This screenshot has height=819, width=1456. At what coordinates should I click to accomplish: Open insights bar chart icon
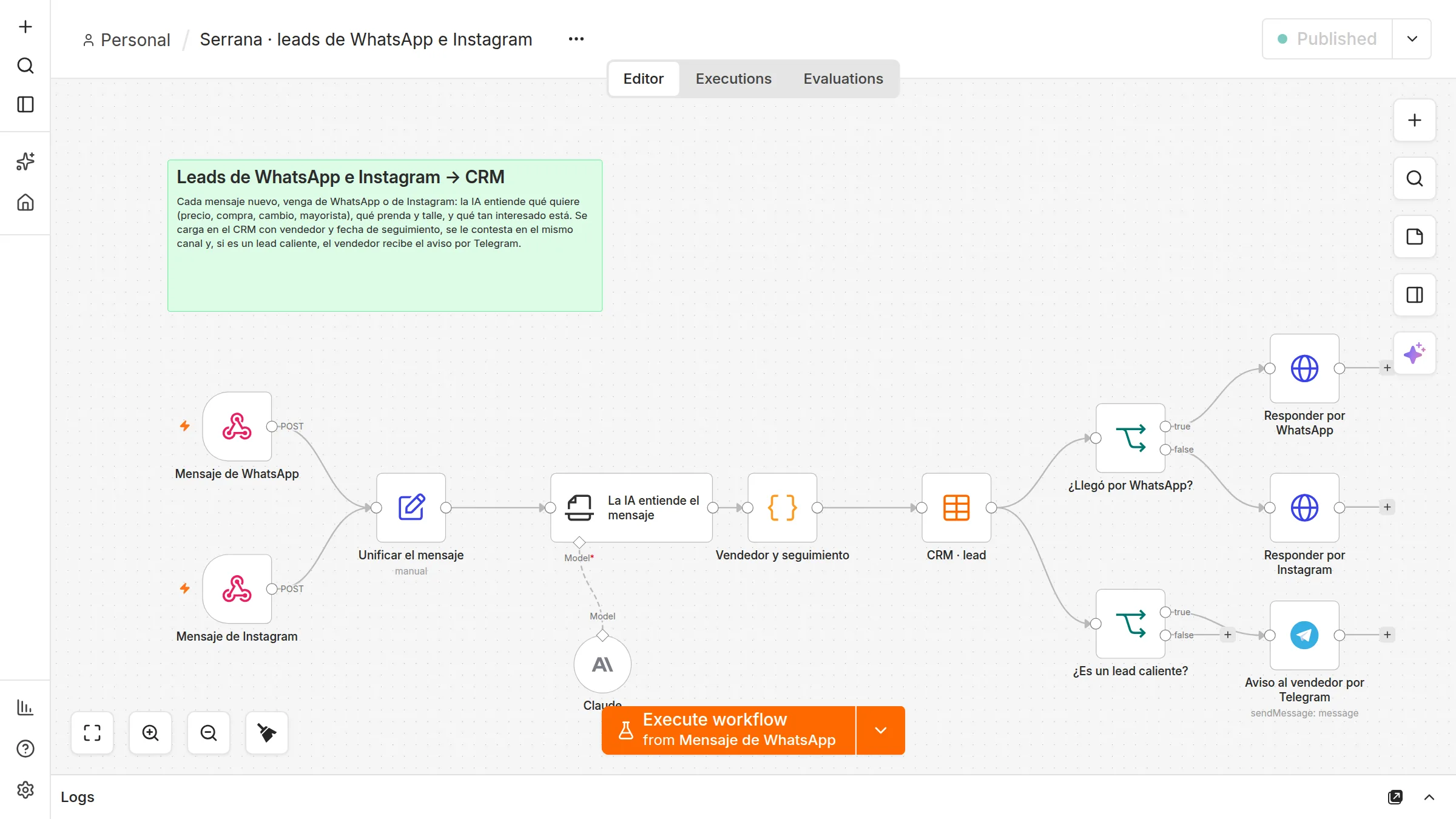pyautogui.click(x=25, y=707)
